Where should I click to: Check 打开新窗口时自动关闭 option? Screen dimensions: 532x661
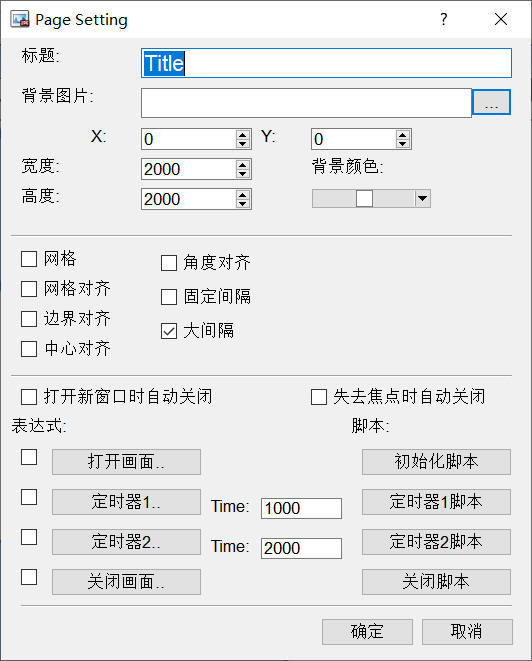pyautogui.click(x=29, y=397)
